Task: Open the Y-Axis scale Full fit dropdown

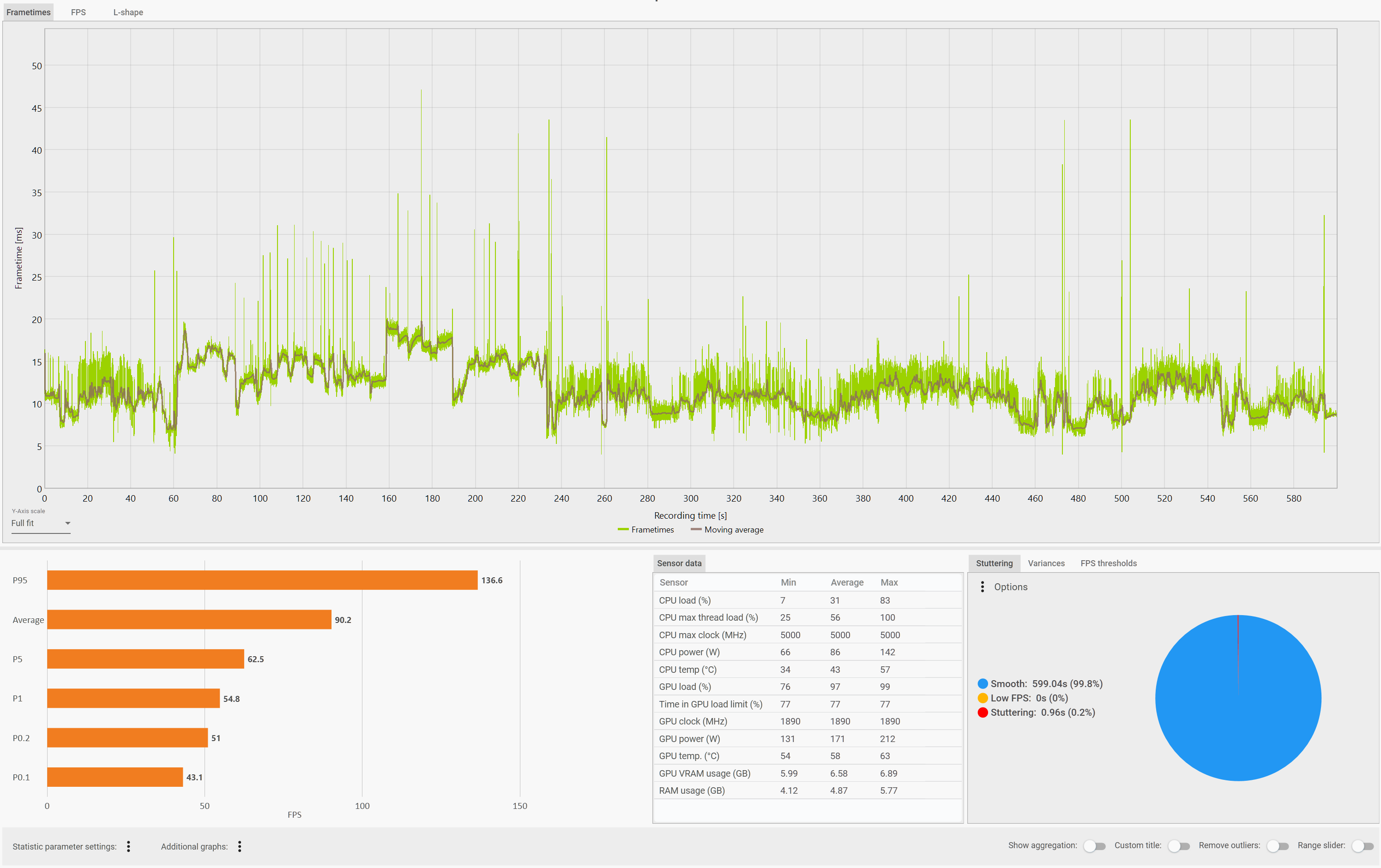Action: 40,523
